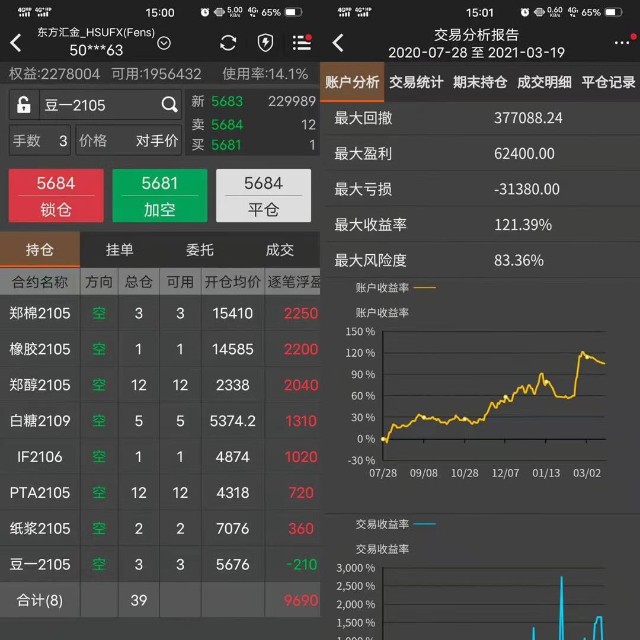Click the 最大亏损 -31380.00 row
The height and width of the screenshot is (640, 640).
[x=480, y=189]
